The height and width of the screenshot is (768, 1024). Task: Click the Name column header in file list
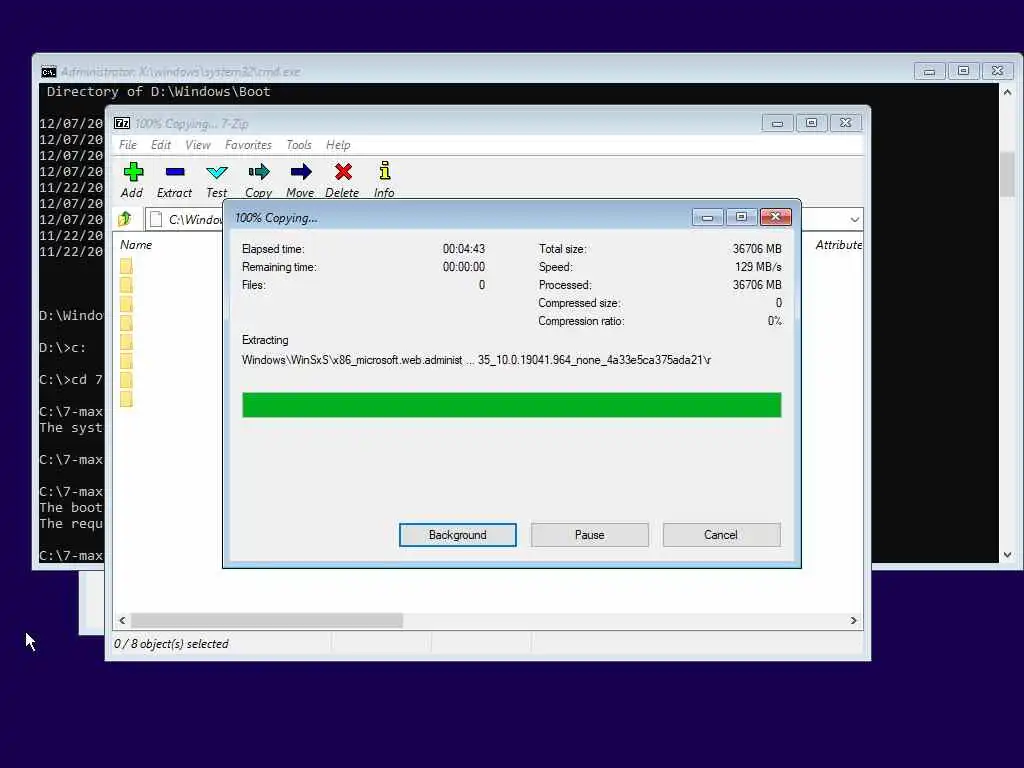coord(136,245)
